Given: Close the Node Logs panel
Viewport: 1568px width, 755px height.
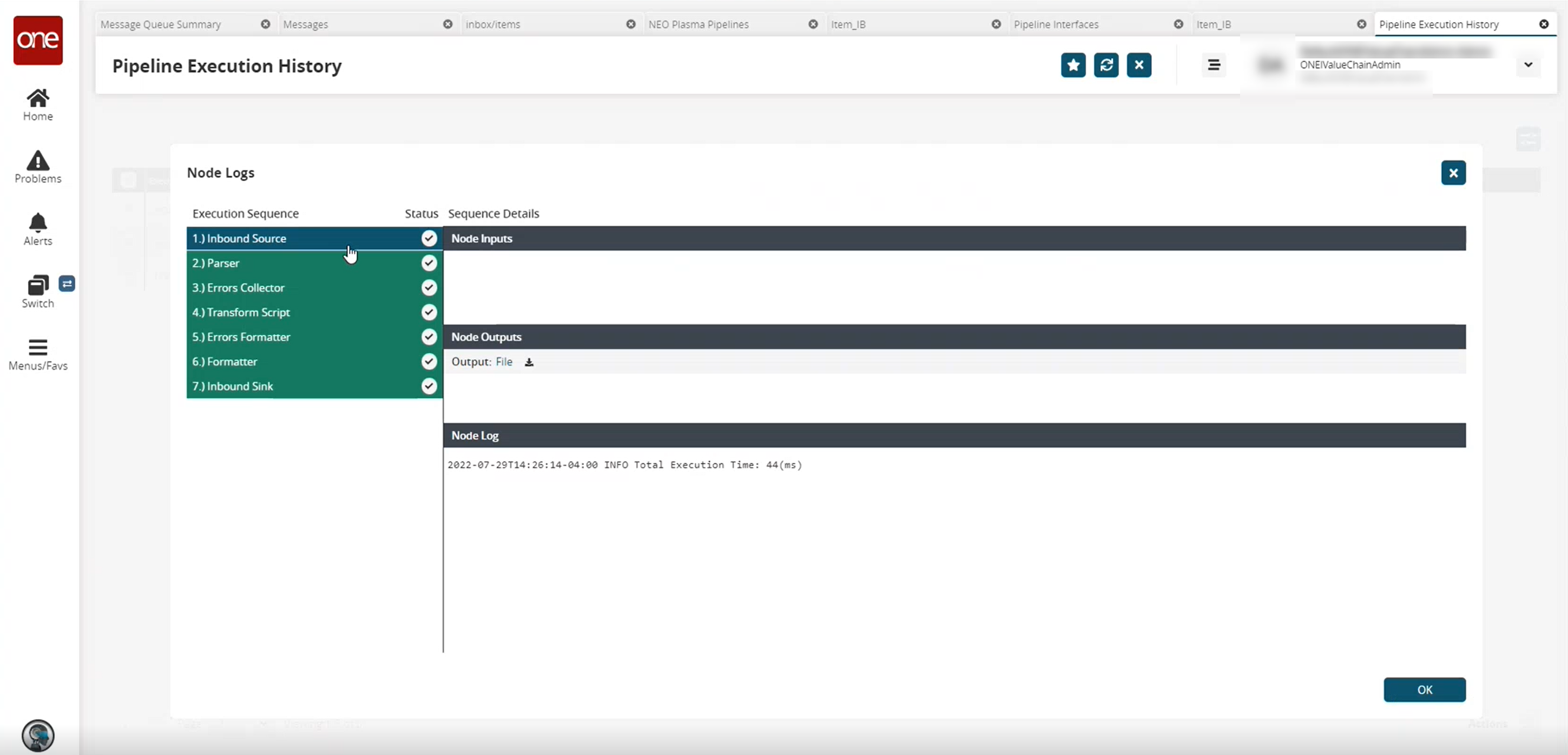Looking at the screenshot, I should click(x=1453, y=172).
